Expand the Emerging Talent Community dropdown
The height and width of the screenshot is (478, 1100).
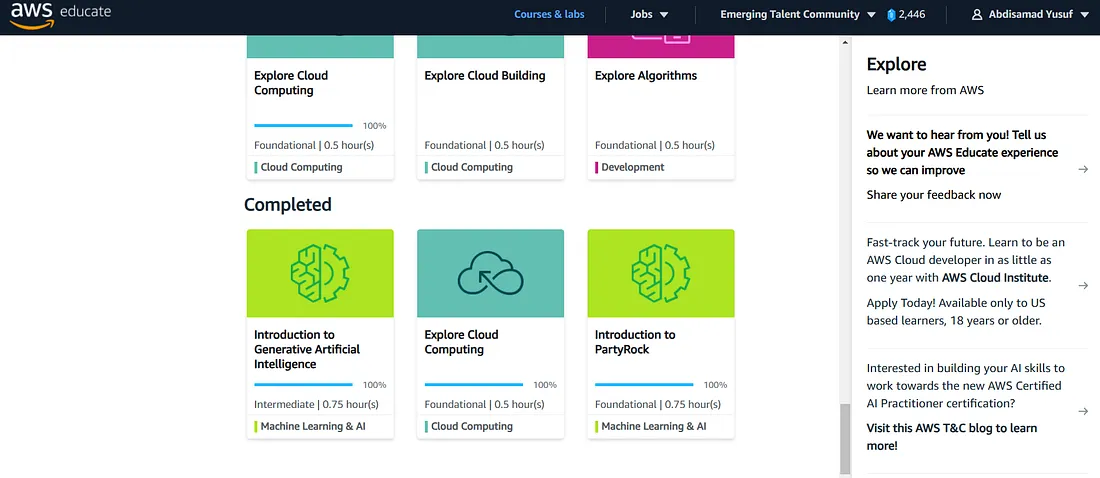click(798, 15)
